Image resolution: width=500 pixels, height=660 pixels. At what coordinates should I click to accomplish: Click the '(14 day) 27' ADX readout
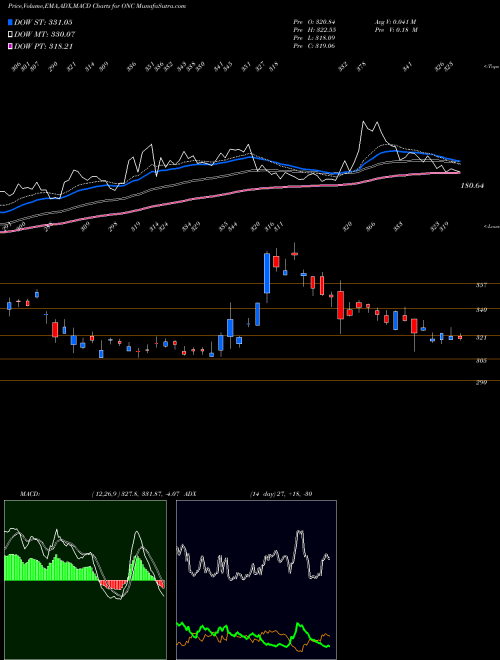269,493
